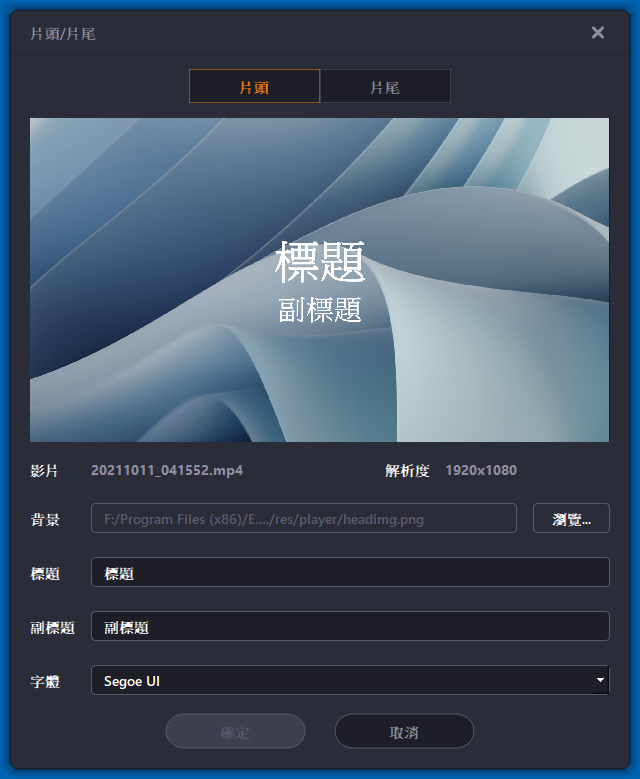
Task: Click inside the 標題 text field
Action: tap(350, 572)
